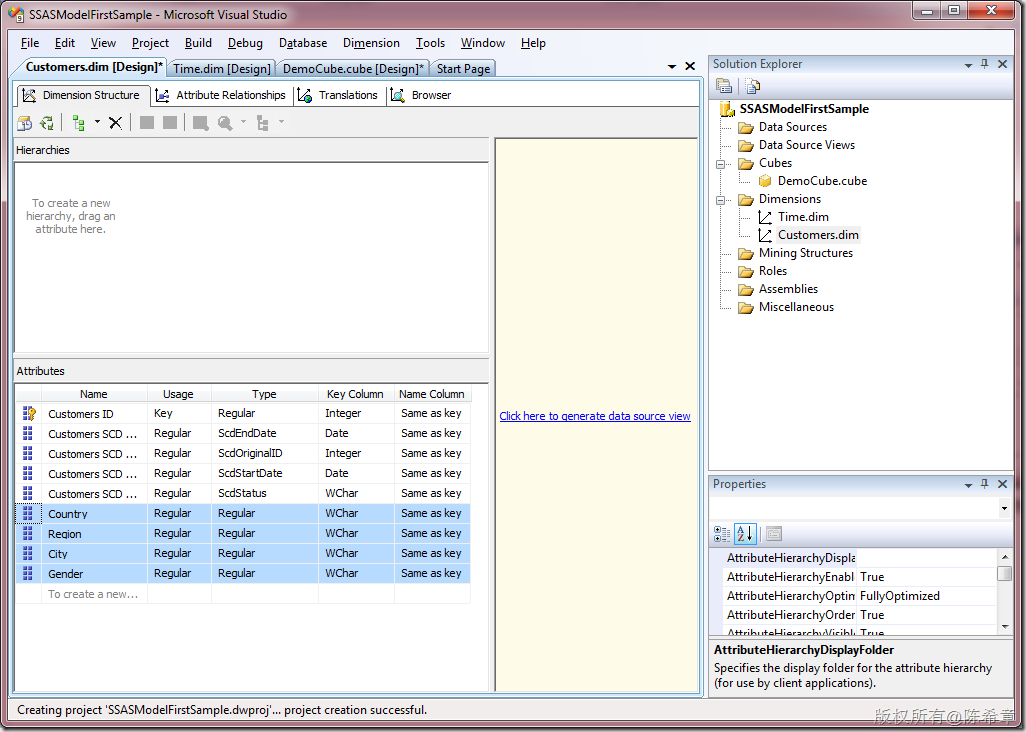Screen dimensions: 1026x732
Task: Click the Find Table icon in dimension toolbar
Action: point(200,123)
